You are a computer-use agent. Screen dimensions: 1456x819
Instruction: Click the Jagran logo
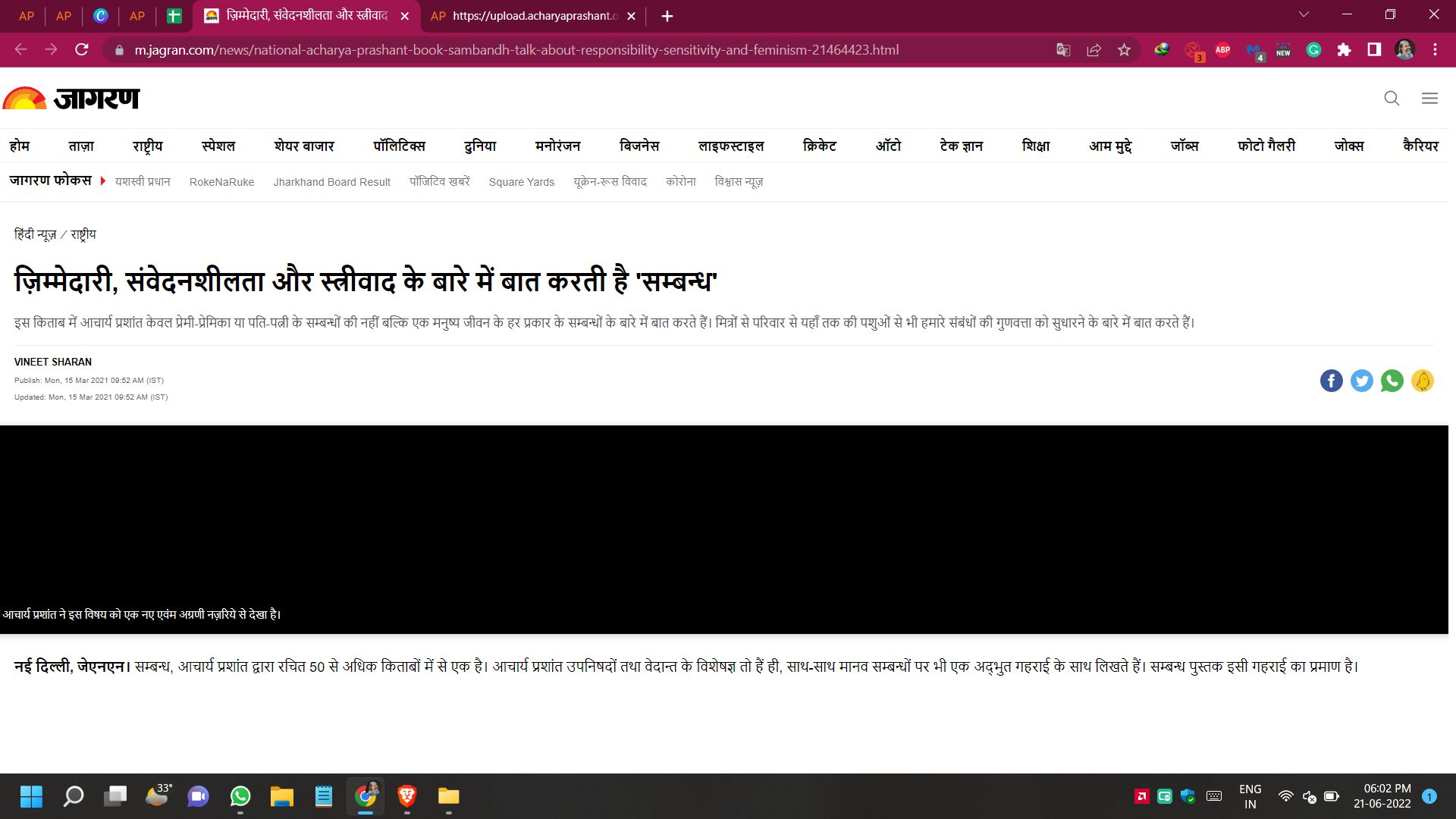(x=71, y=99)
